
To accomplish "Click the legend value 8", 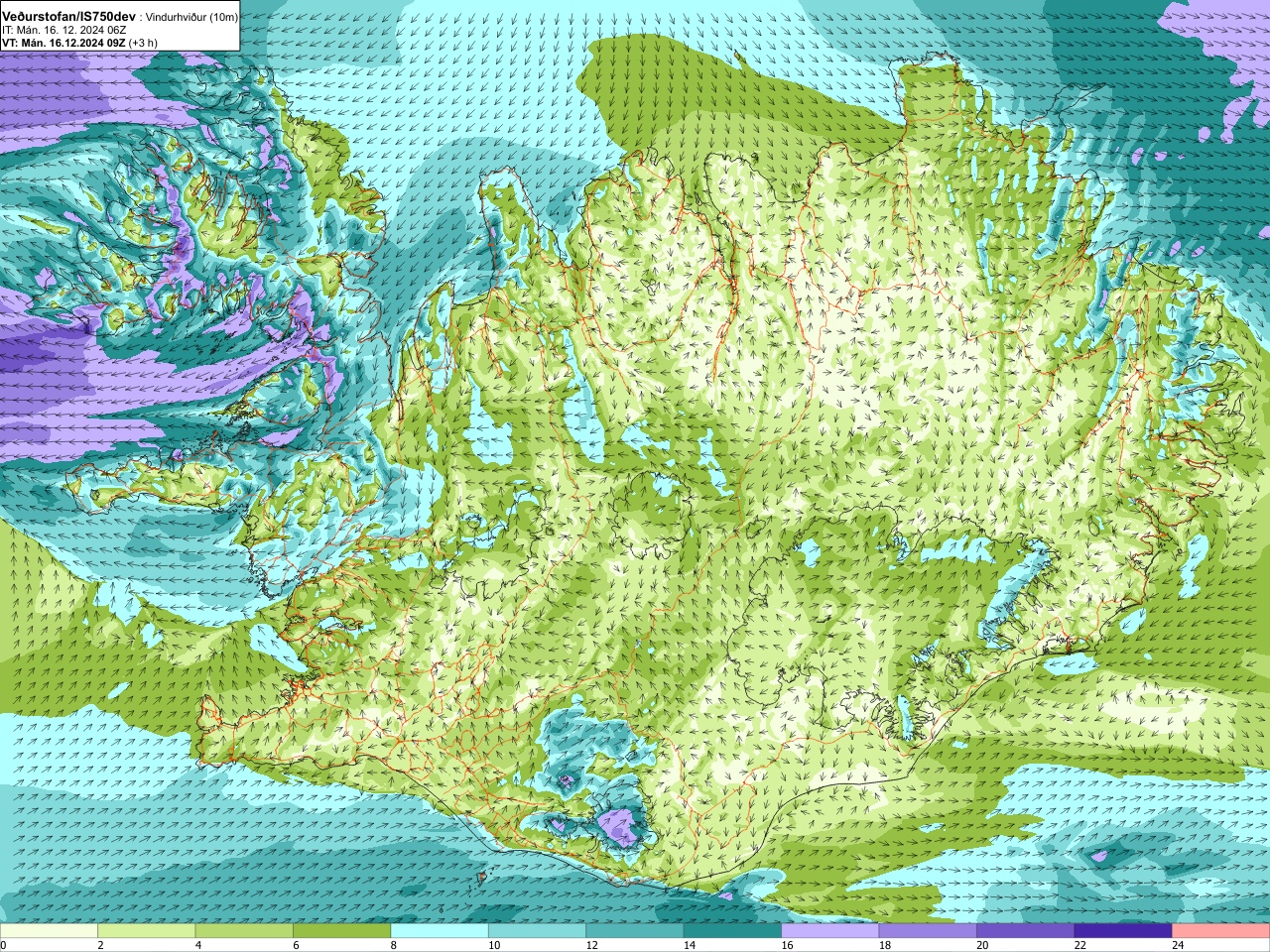I will coord(394,945).
